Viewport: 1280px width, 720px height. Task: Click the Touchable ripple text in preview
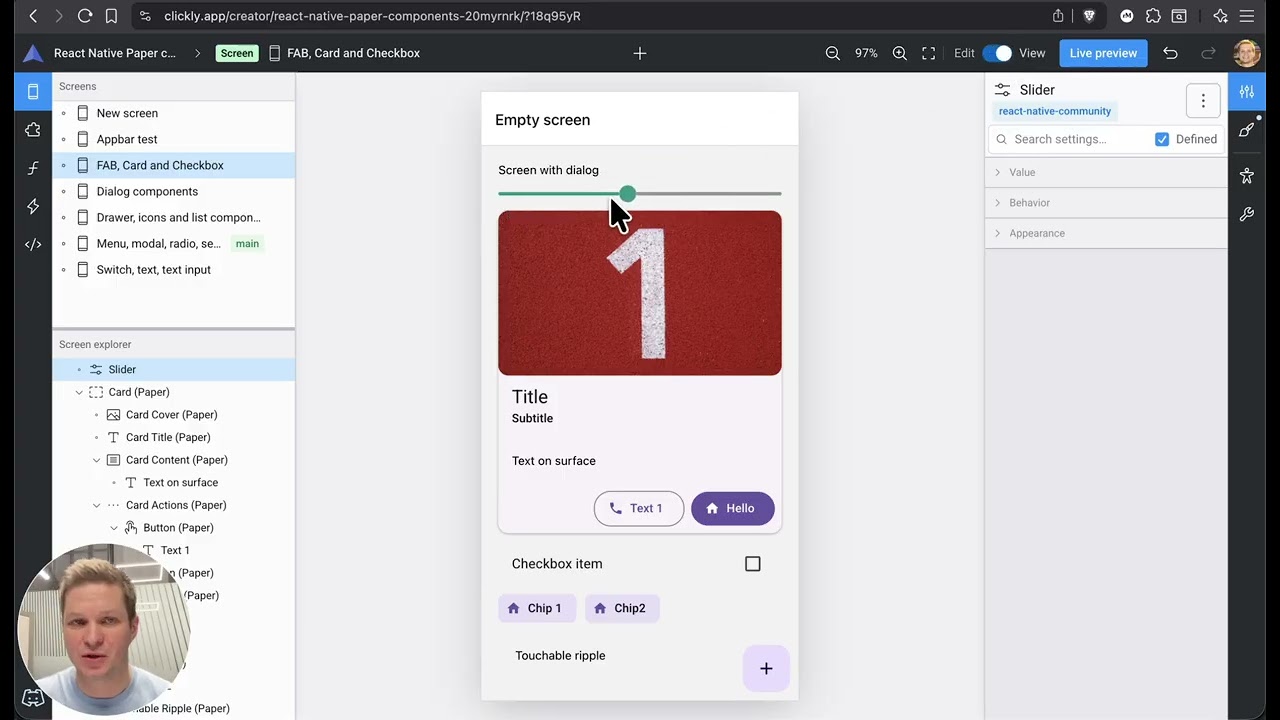(560, 656)
